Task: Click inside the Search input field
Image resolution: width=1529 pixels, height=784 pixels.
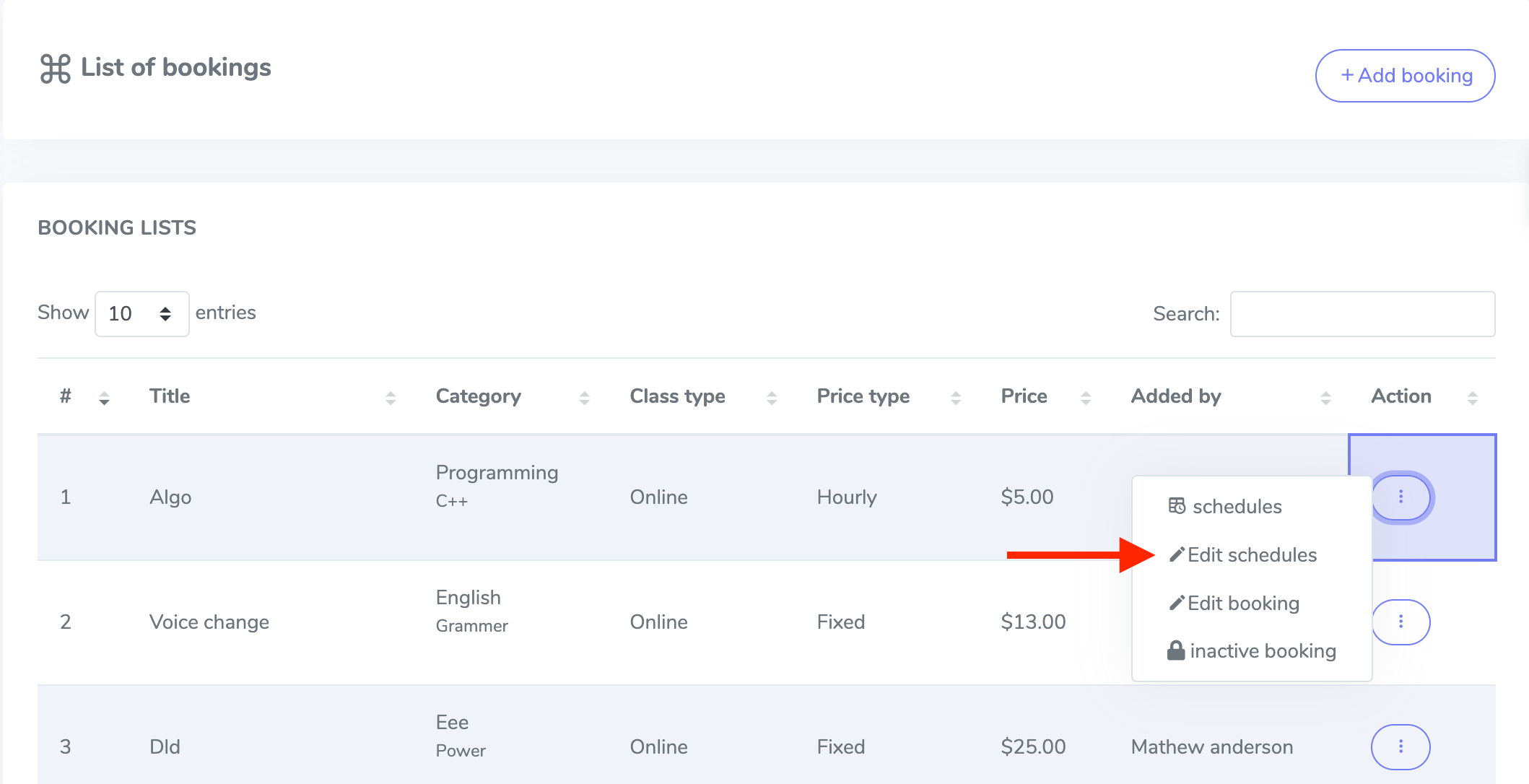Action: 1363,313
